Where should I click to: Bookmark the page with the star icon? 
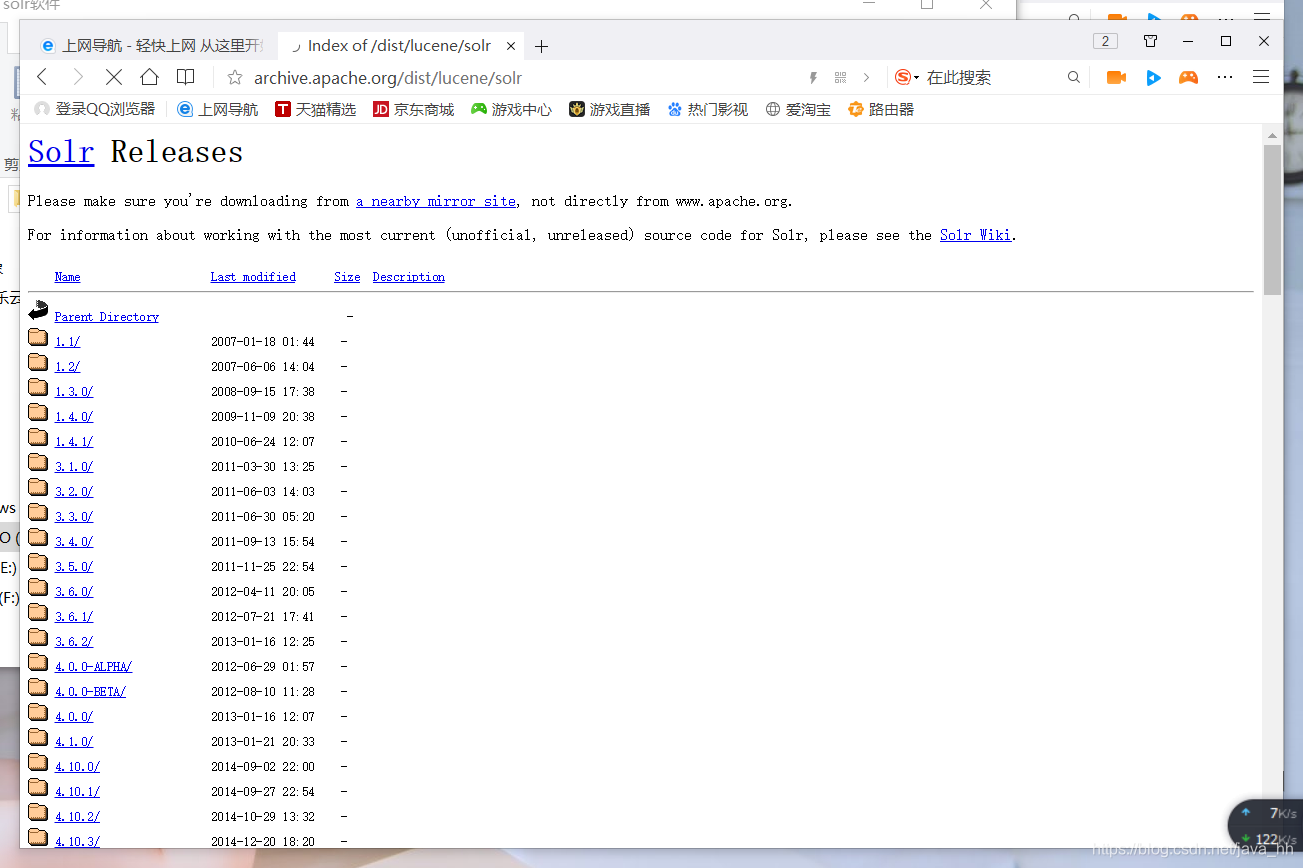(x=235, y=78)
